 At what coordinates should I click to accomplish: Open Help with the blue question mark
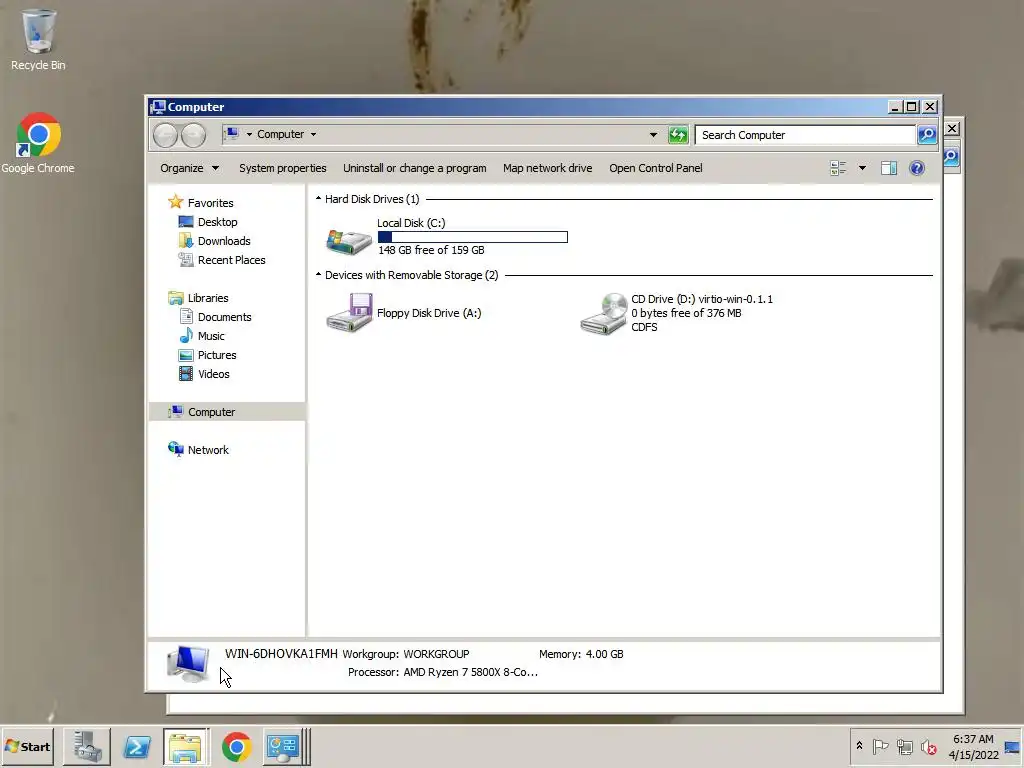coord(917,168)
